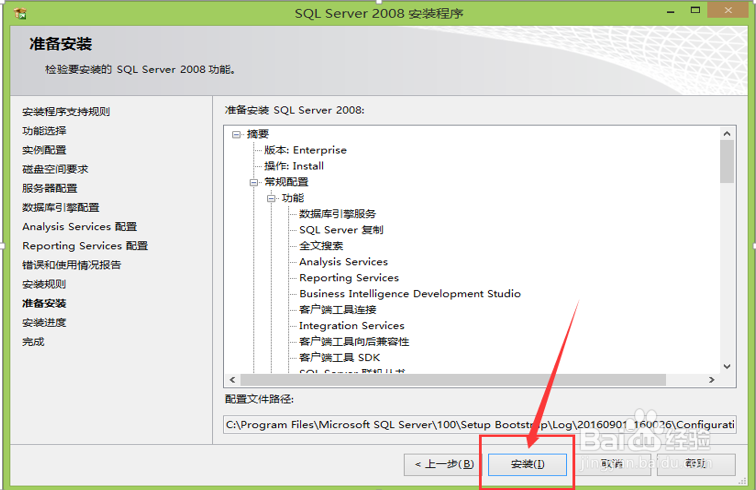Click 服务器配置 step in sidebar

click(x=50, y=188)
